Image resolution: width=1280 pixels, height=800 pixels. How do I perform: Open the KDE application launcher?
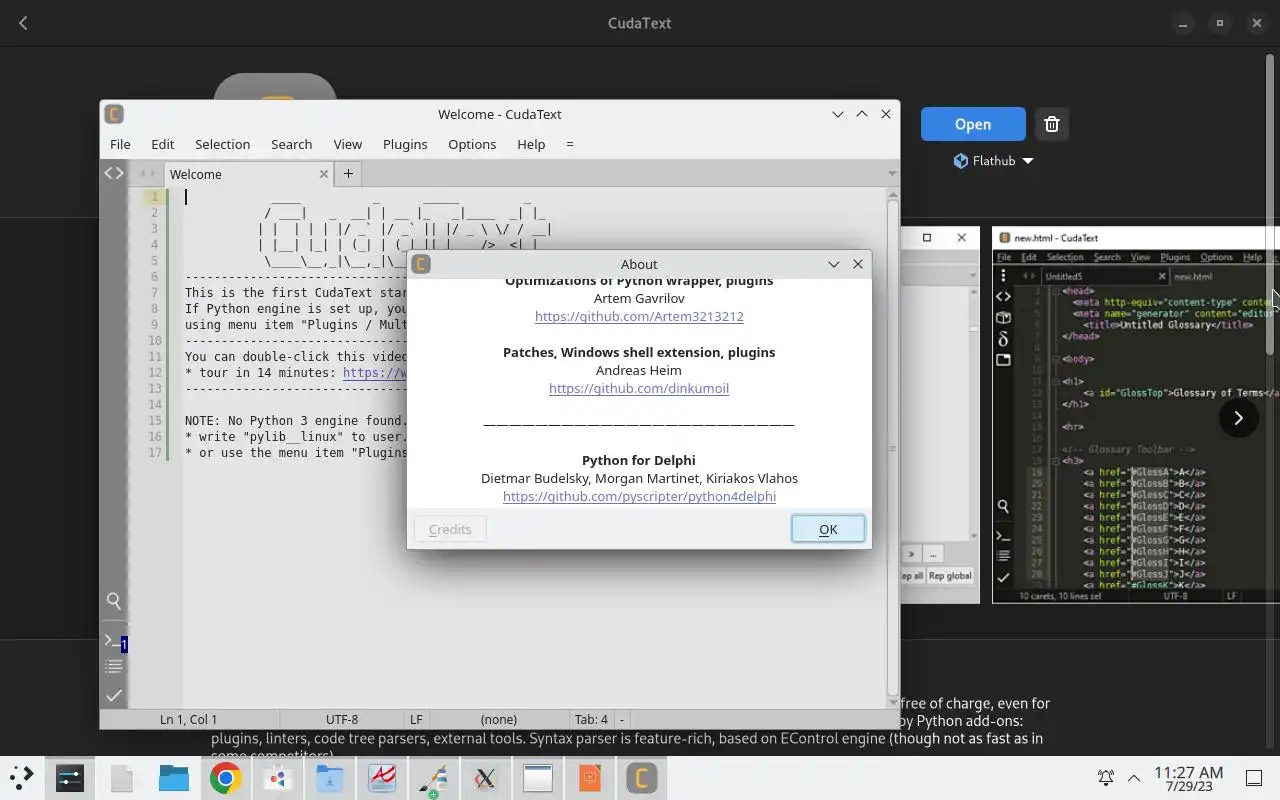[22, 777]
